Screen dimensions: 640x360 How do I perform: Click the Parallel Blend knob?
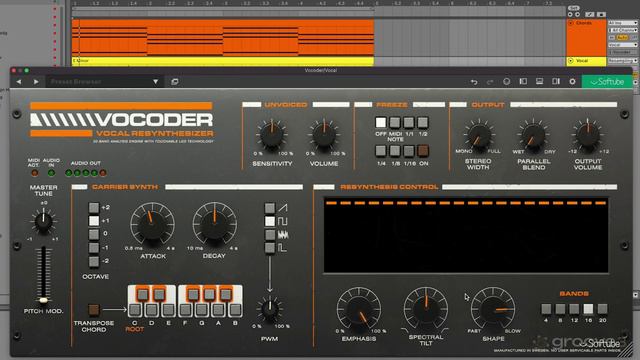coord(533,134)
